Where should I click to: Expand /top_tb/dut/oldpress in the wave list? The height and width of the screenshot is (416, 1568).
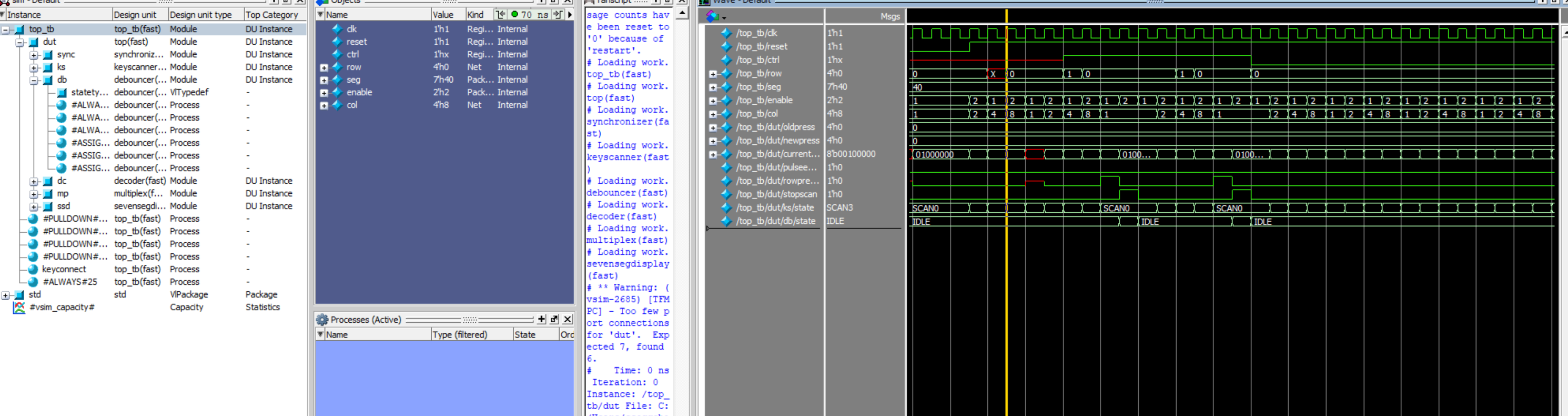713,128
